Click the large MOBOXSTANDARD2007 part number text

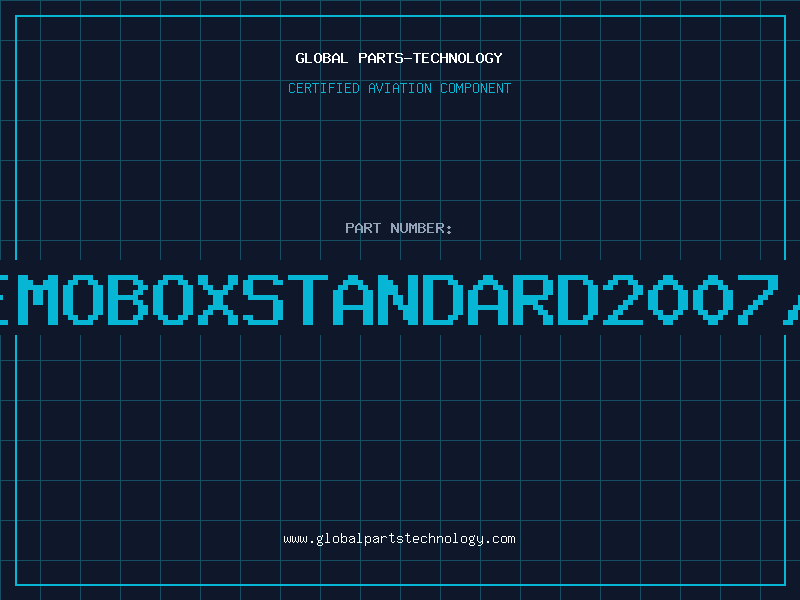coord(400,299)
